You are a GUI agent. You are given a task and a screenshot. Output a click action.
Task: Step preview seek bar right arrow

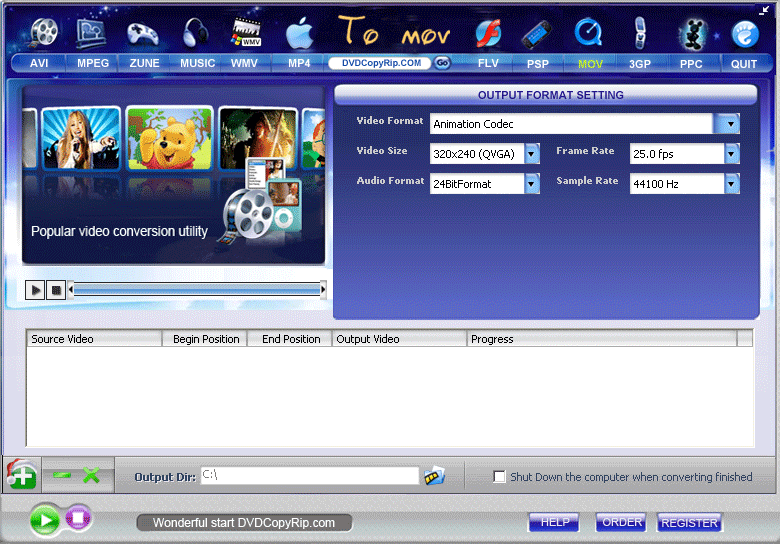323,289
